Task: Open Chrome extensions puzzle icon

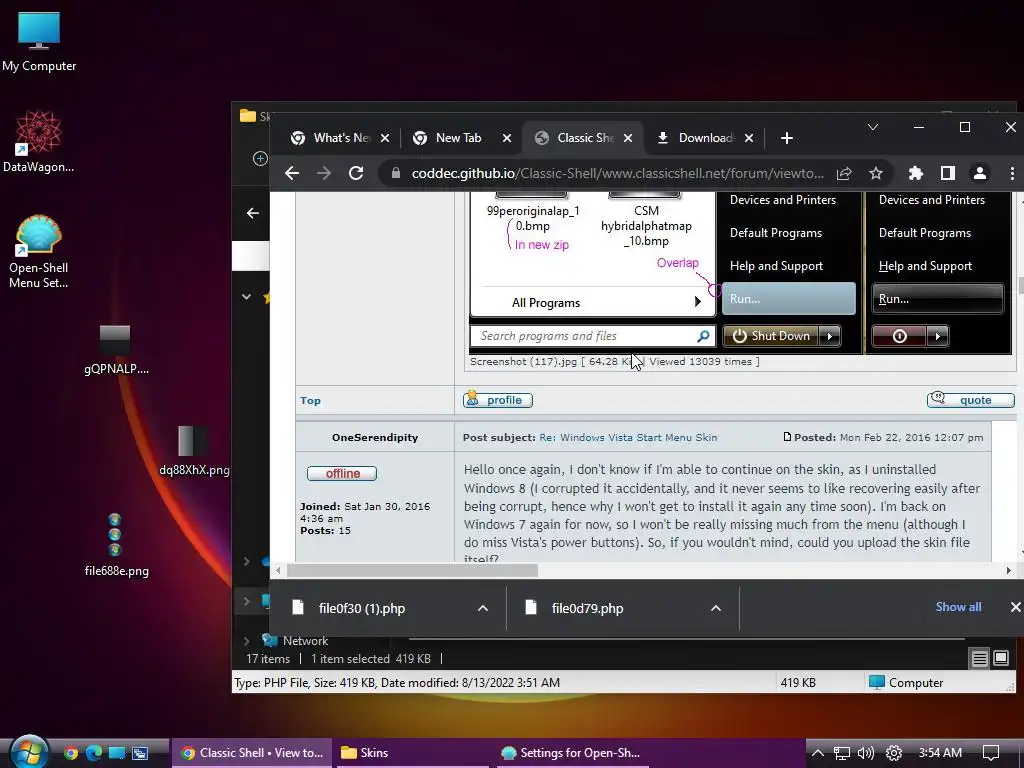Action: pyautogui.click(x=916, y=173)
